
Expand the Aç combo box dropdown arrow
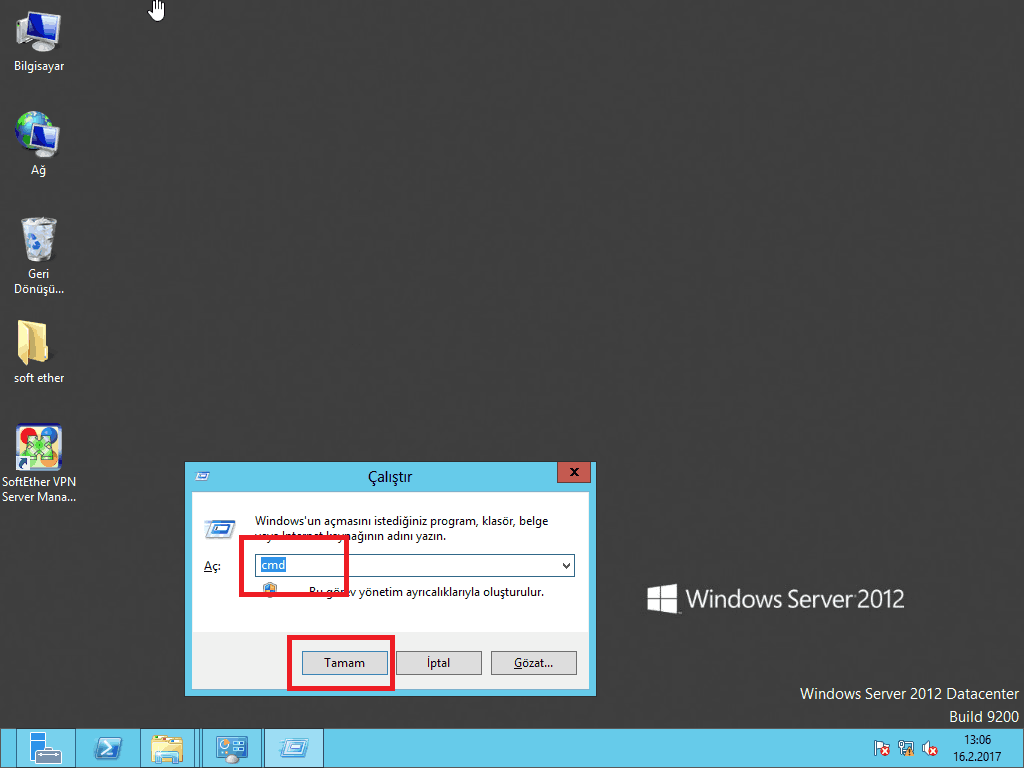[567, 566]
